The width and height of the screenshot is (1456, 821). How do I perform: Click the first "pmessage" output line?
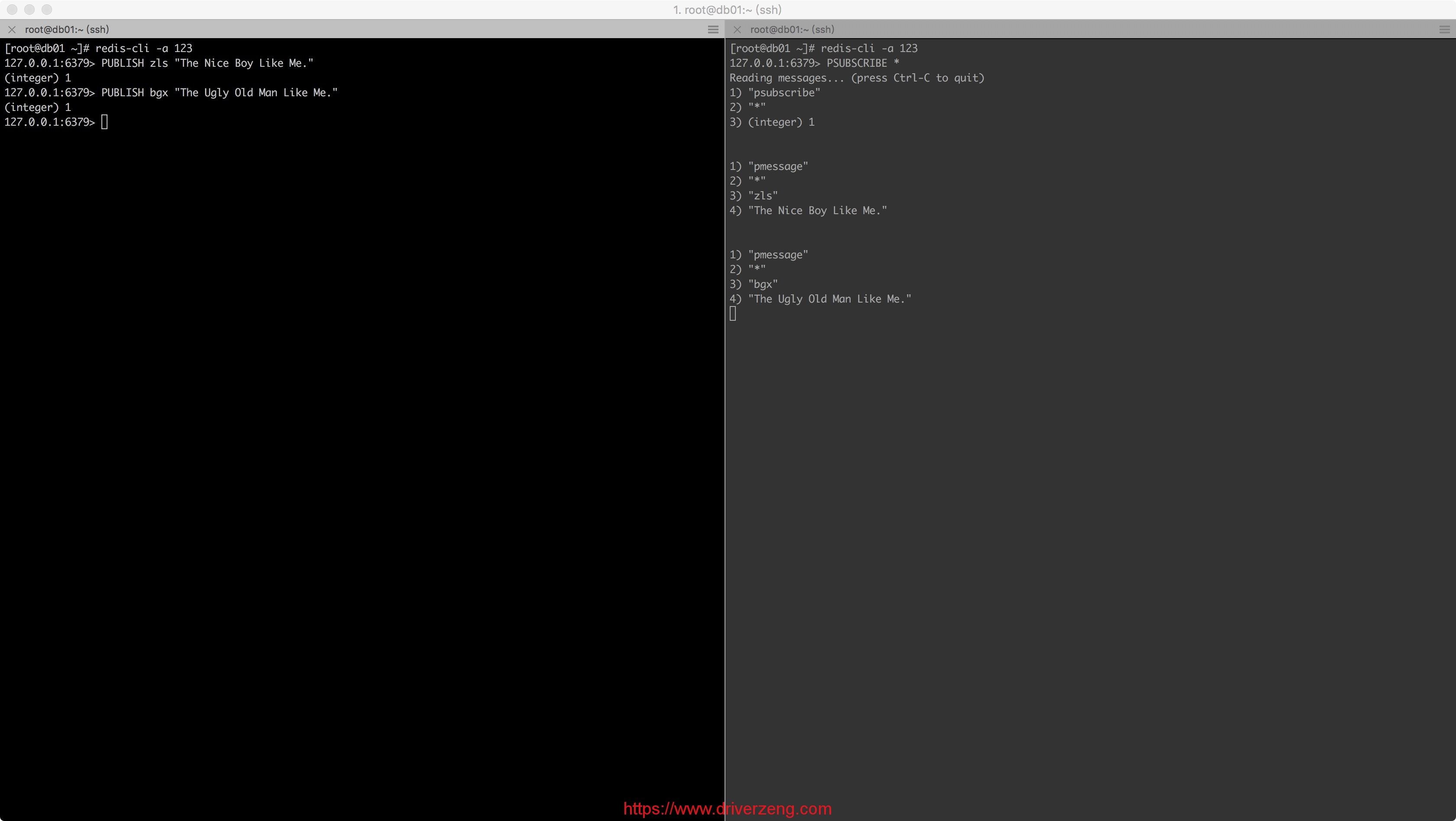pyautogui.click(x=769, y=166)
